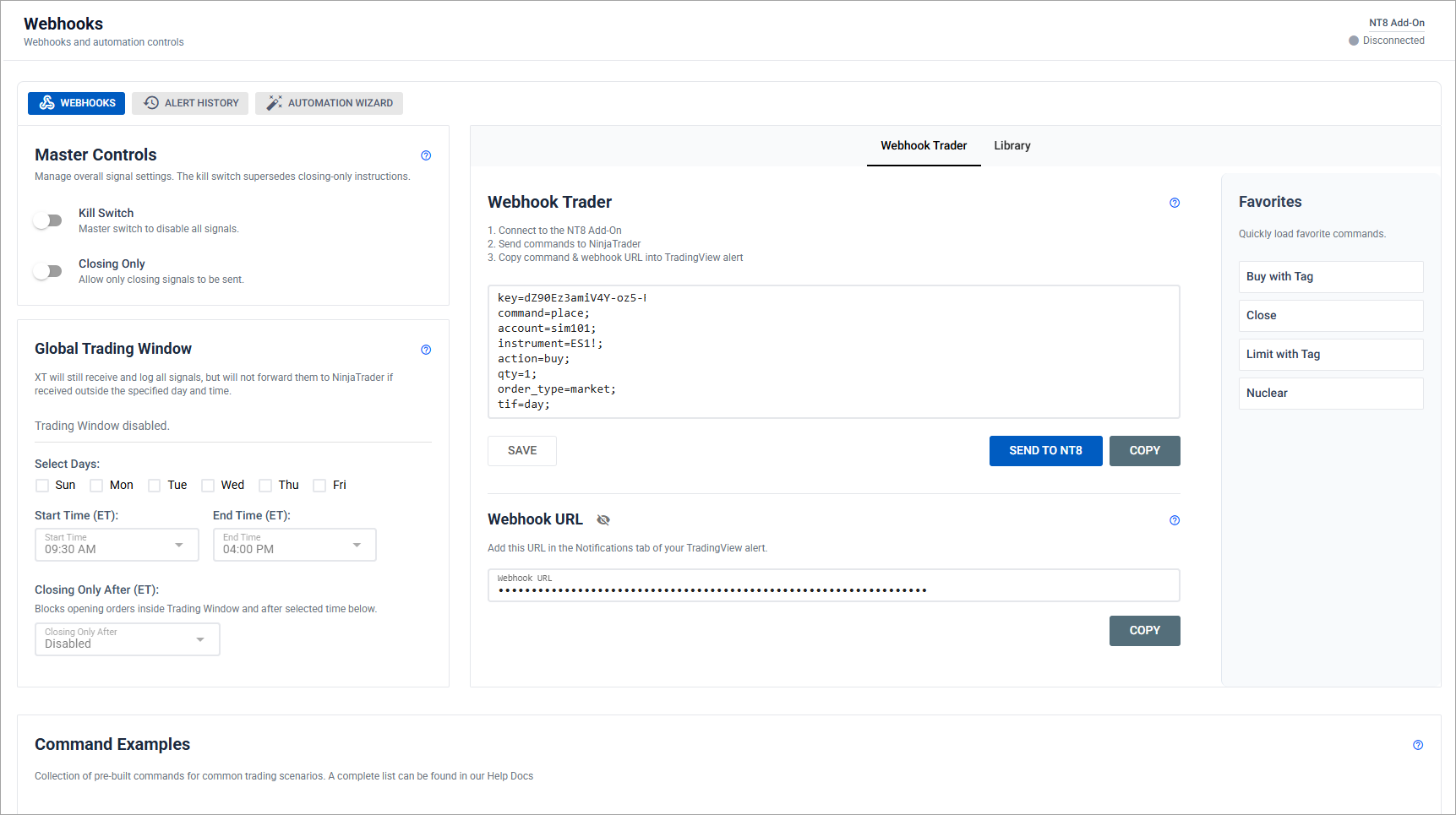Screen dimensions: 1456x815
Task: Tick the Fri checkbox
Action: coord(319,486)
